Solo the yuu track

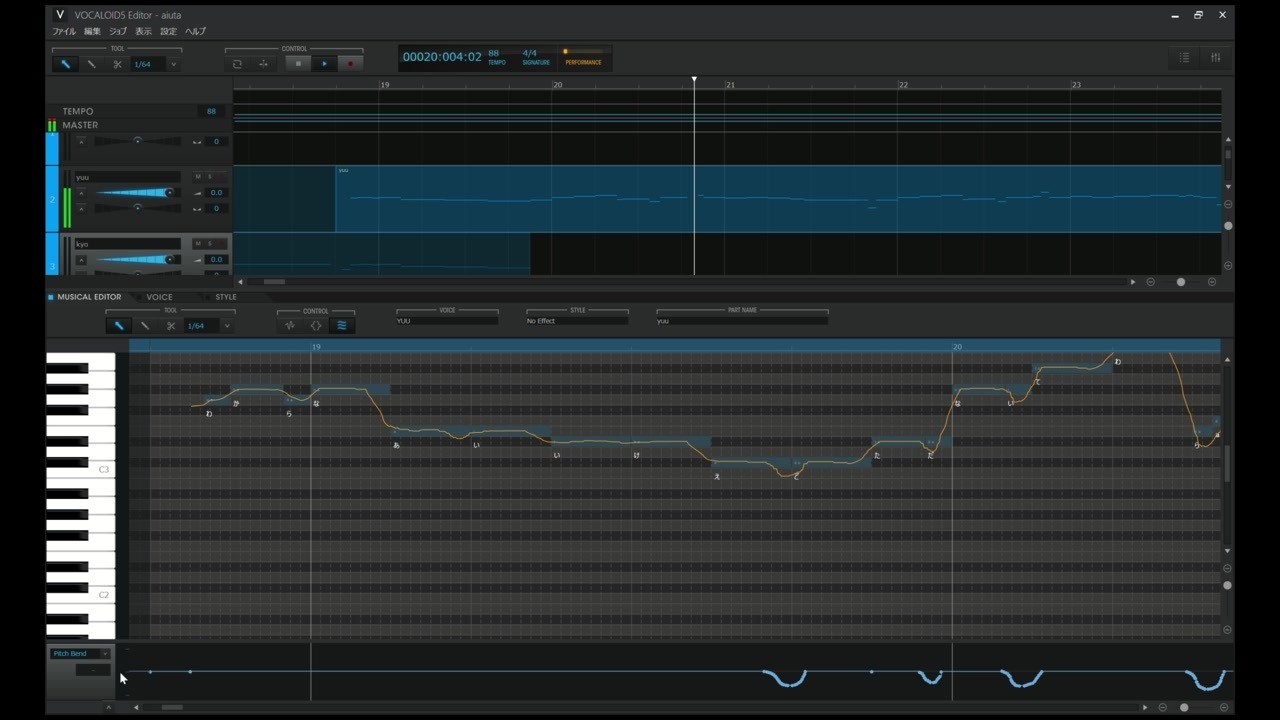[210, 177]
